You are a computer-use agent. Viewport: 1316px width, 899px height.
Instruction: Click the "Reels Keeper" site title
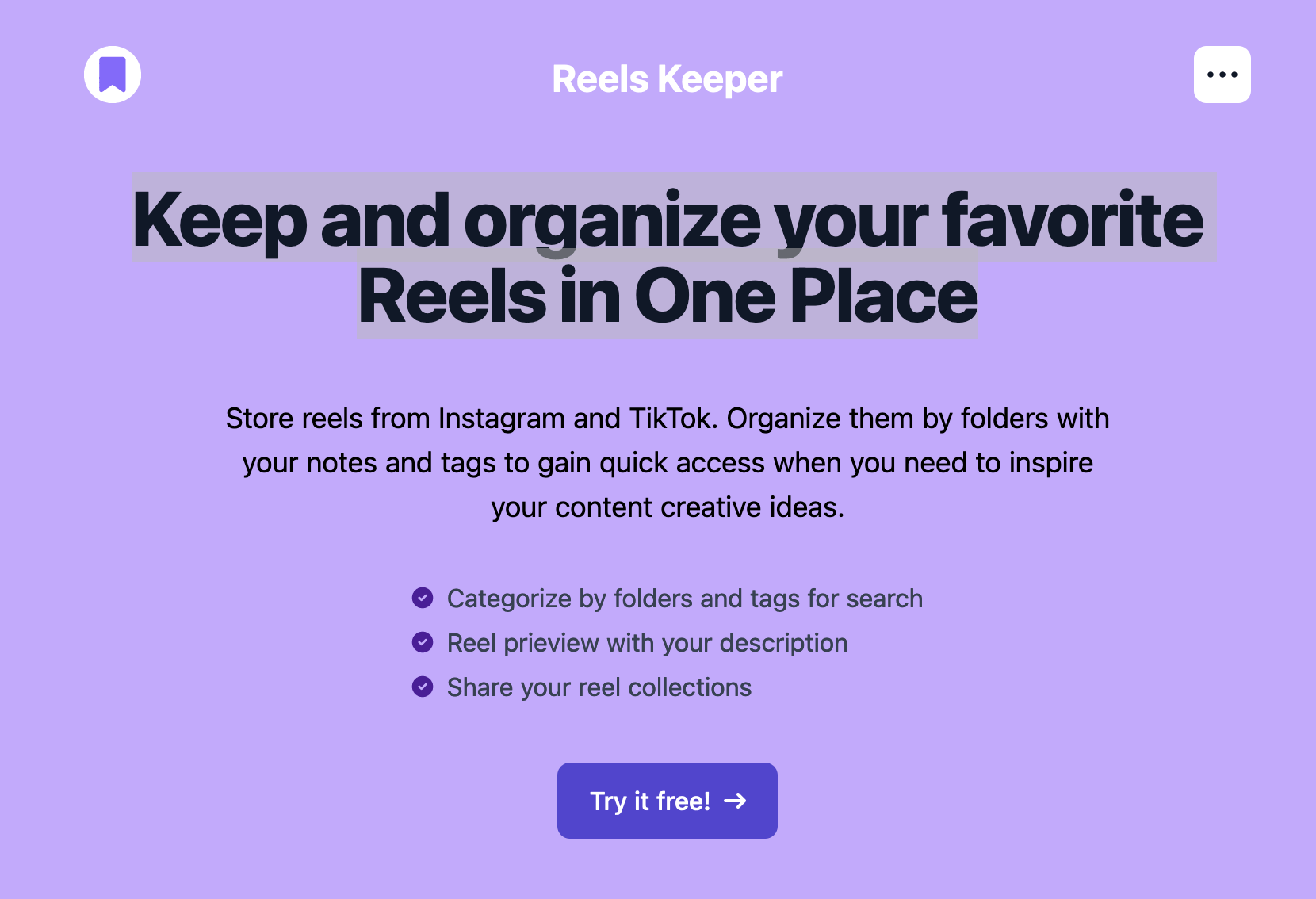pyautogui.click(x=667, y=79)
